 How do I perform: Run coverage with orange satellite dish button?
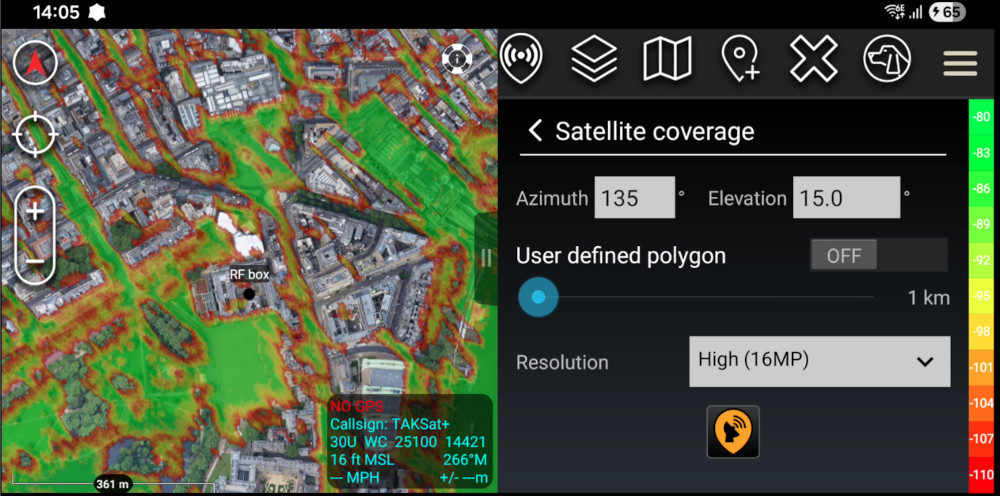tap(733, 432)
